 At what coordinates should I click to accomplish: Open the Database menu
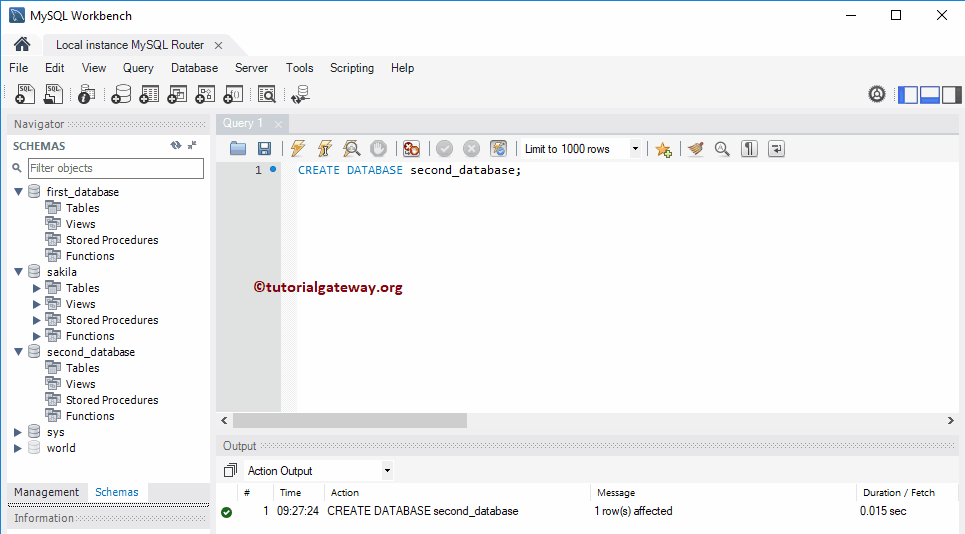tap(194, 68)
